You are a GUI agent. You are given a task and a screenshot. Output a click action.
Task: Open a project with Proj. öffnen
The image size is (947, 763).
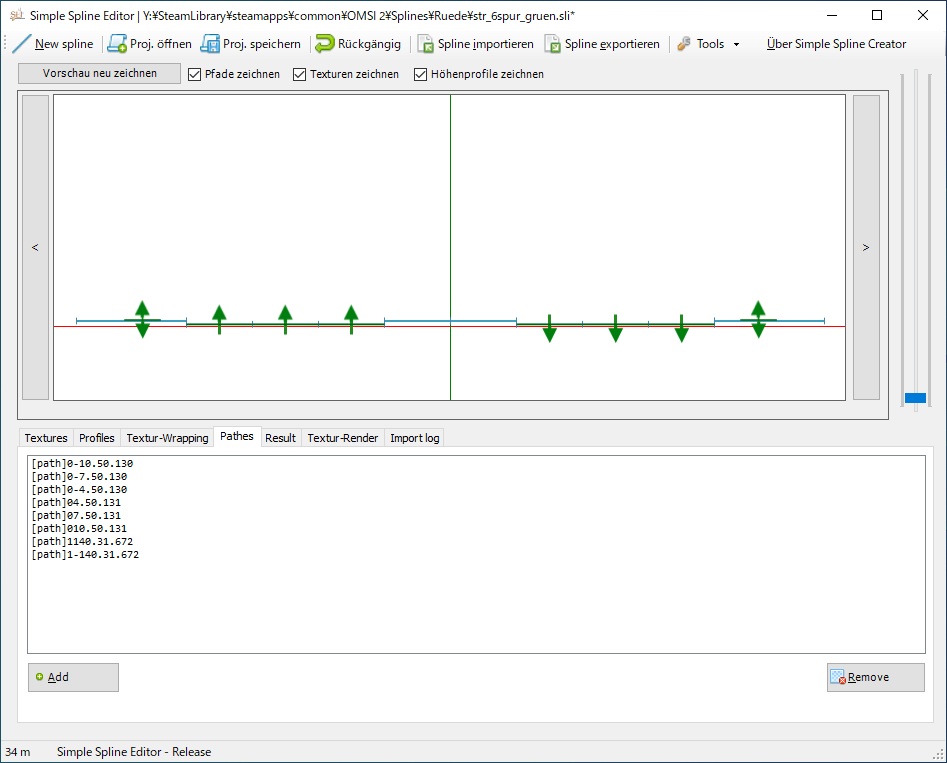coord(149,44)
